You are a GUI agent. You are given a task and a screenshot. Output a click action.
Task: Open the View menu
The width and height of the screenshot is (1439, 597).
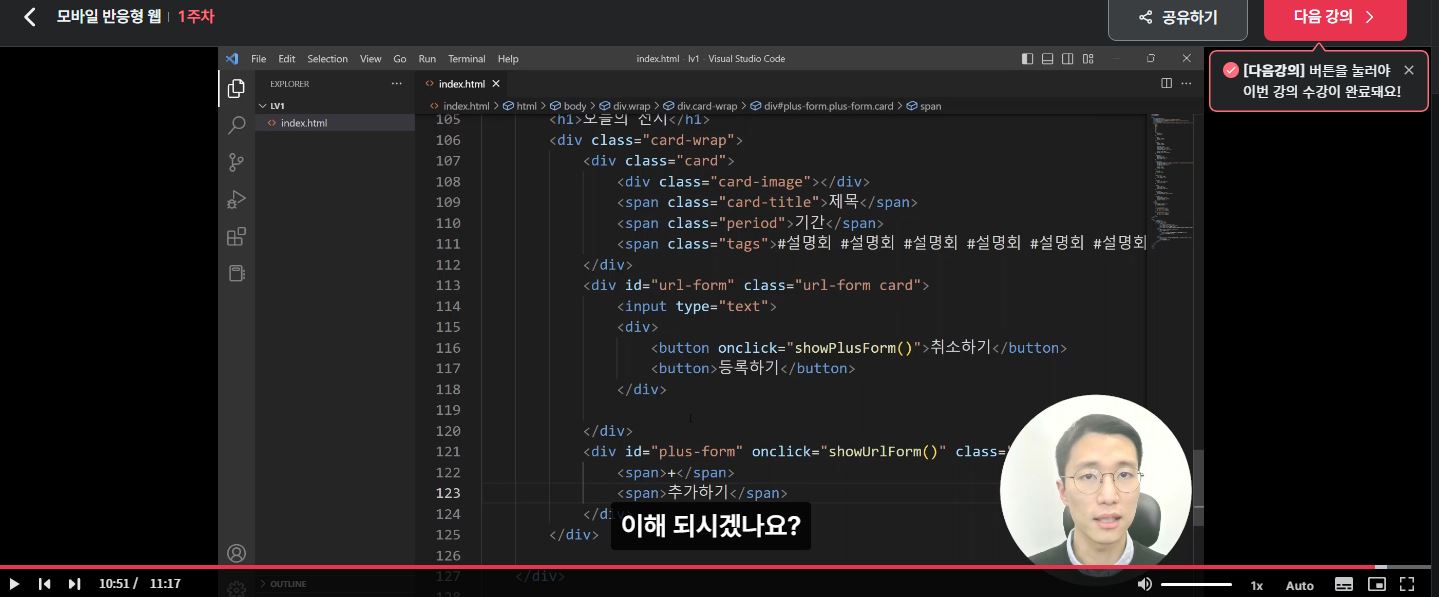pyautogui.click(x=370, y=59)
